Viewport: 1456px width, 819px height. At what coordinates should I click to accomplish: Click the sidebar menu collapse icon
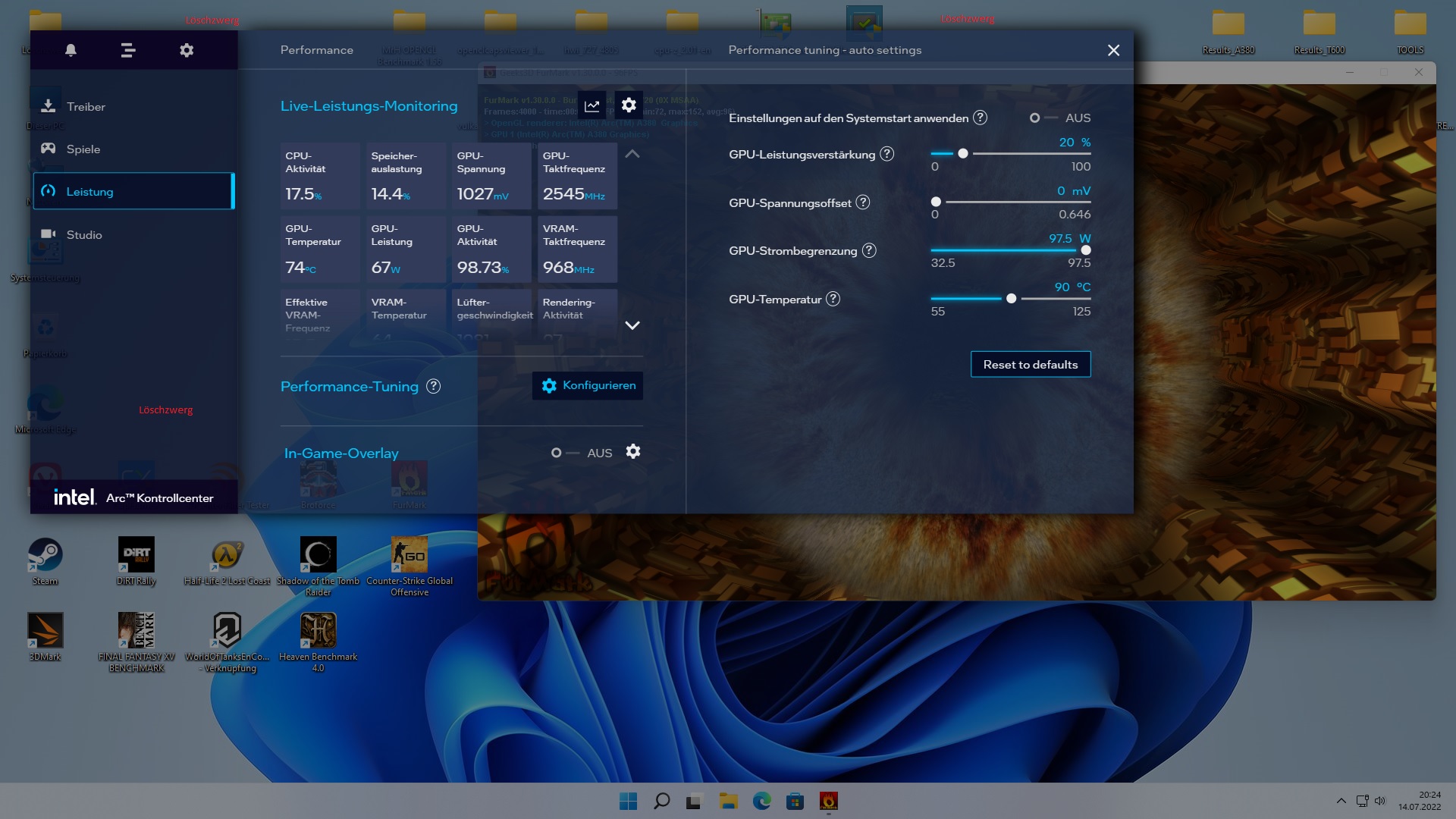coord(128,50)
